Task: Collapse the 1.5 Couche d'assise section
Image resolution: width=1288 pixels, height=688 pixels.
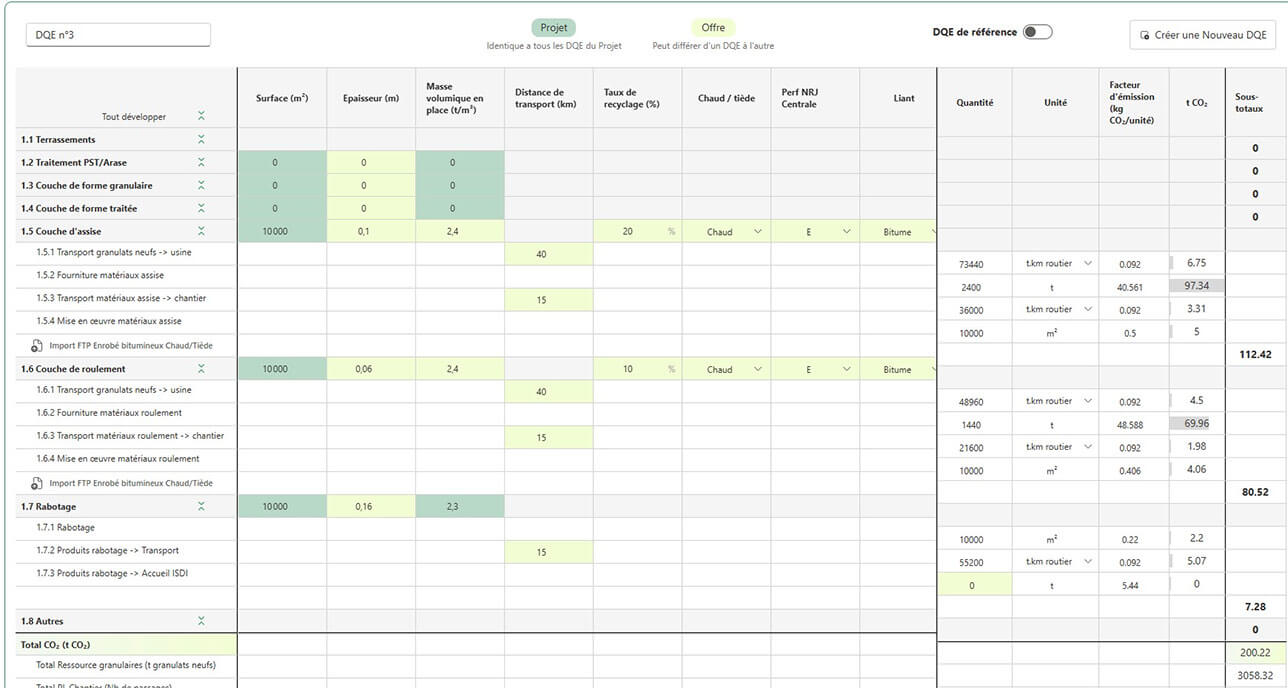Action: point(201,231)
